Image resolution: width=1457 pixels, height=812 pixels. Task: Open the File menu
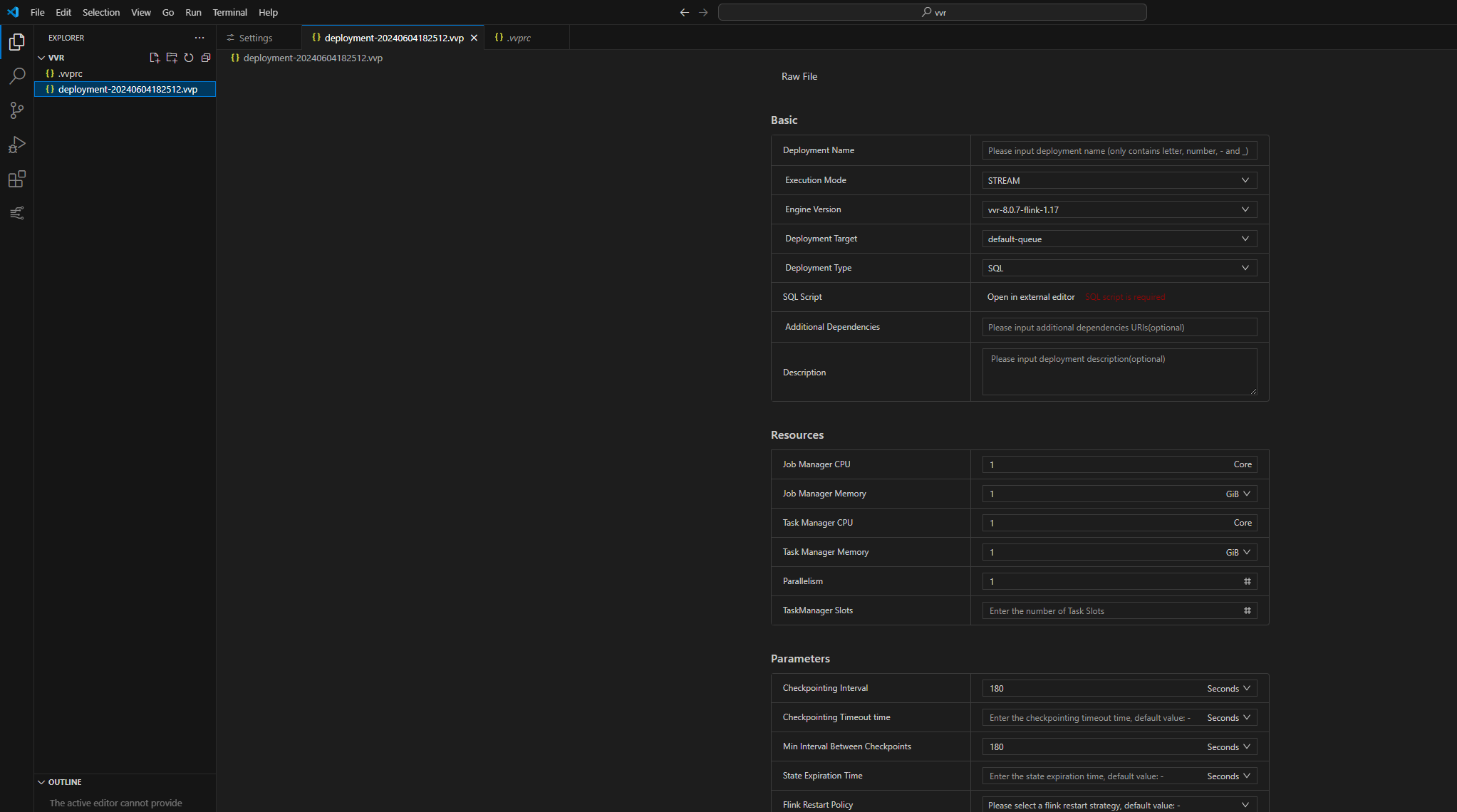(38, 12)
